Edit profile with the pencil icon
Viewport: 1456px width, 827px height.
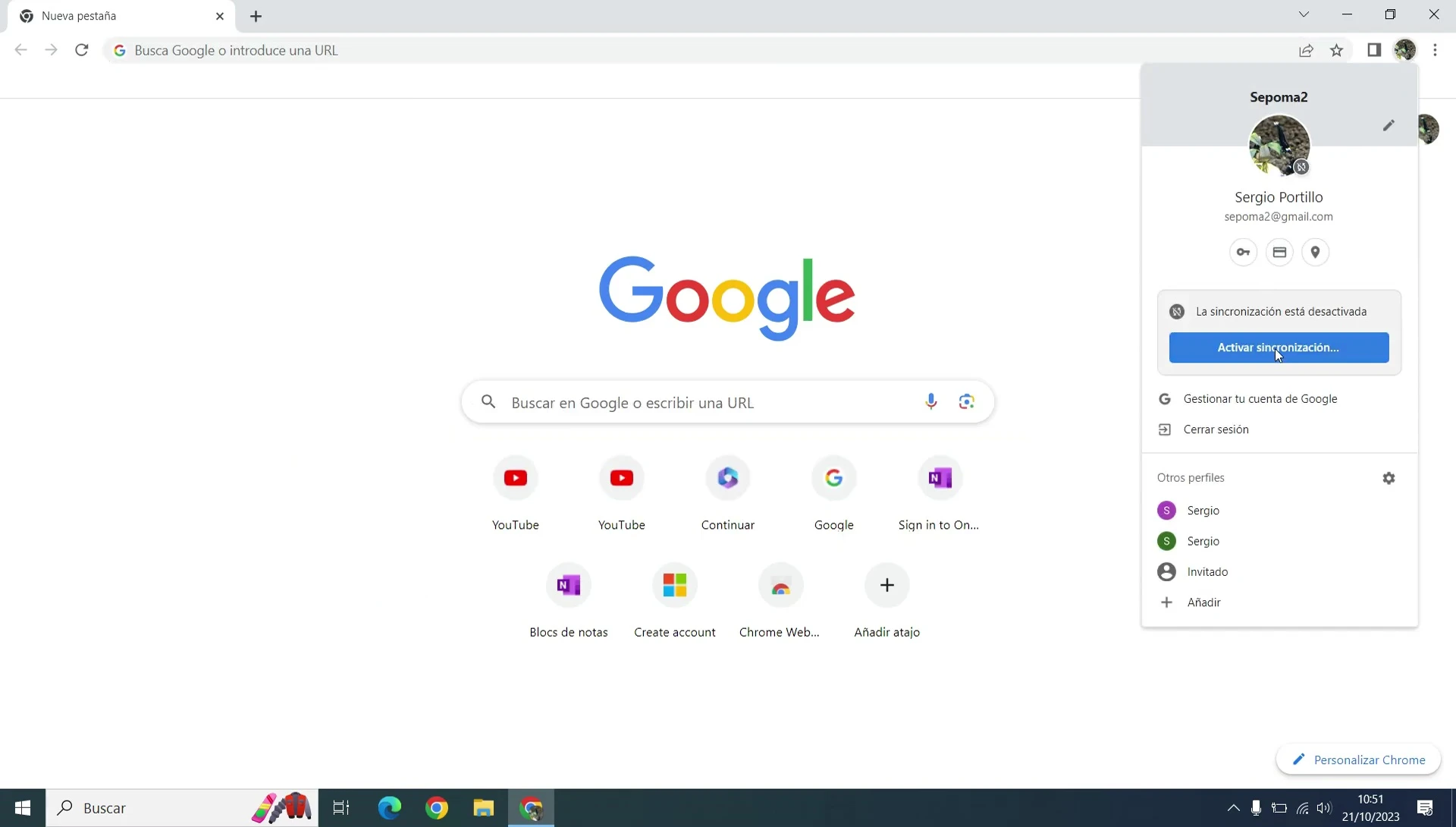(1389, 125)
